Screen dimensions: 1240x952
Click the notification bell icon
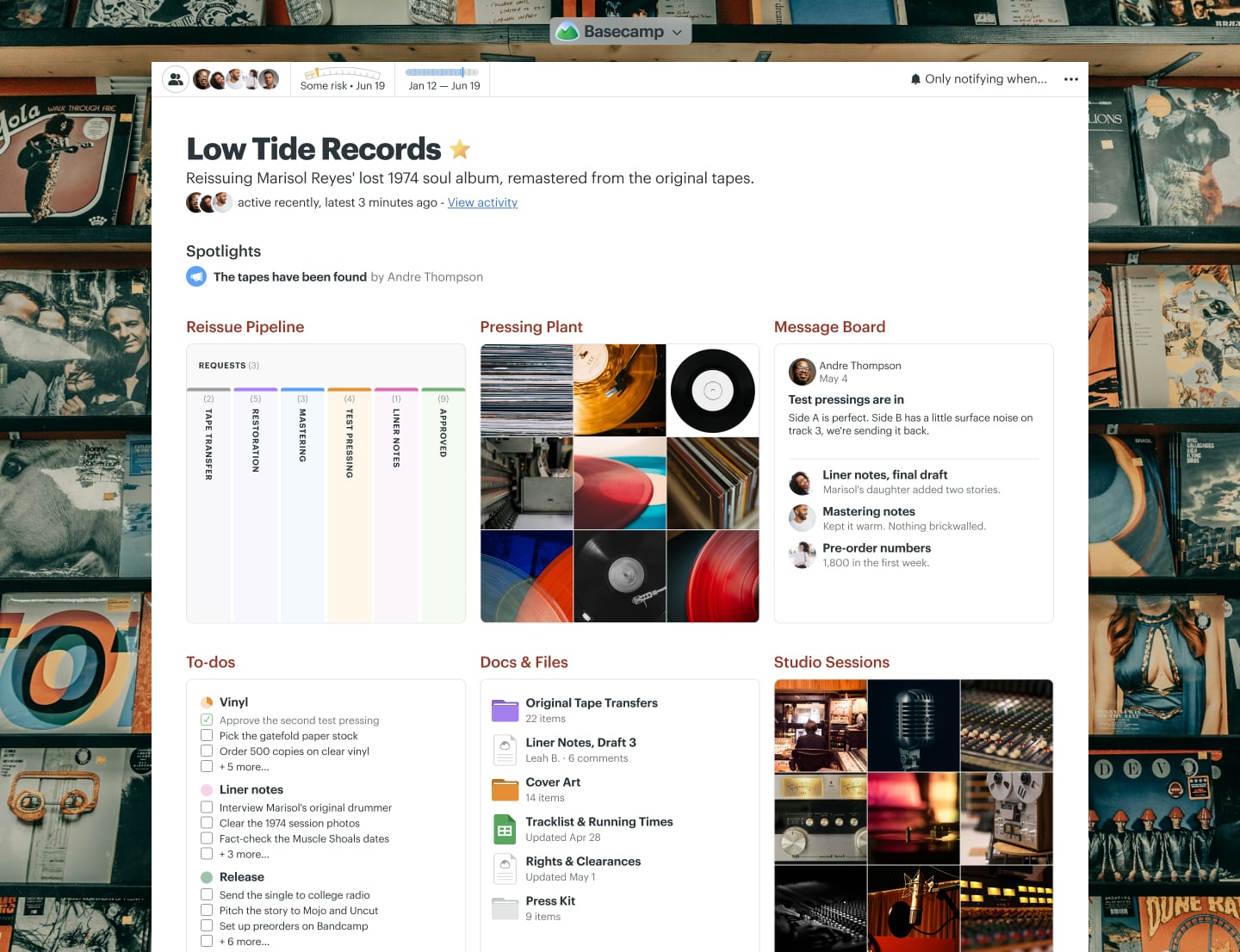pyautogui.click(x=915, y=79)
